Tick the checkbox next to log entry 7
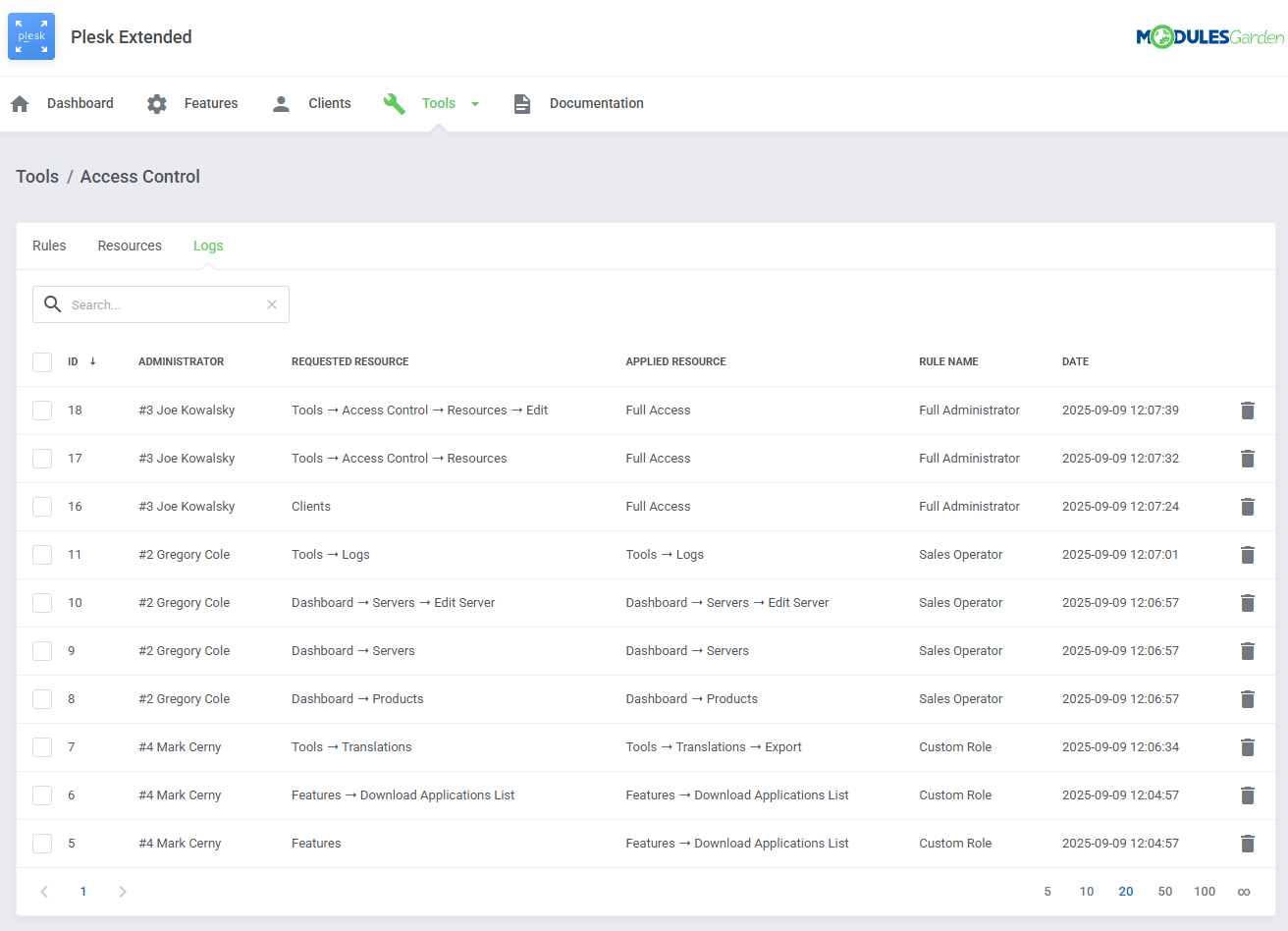This screenshot has width=1288, height=931. coord(42,746)
